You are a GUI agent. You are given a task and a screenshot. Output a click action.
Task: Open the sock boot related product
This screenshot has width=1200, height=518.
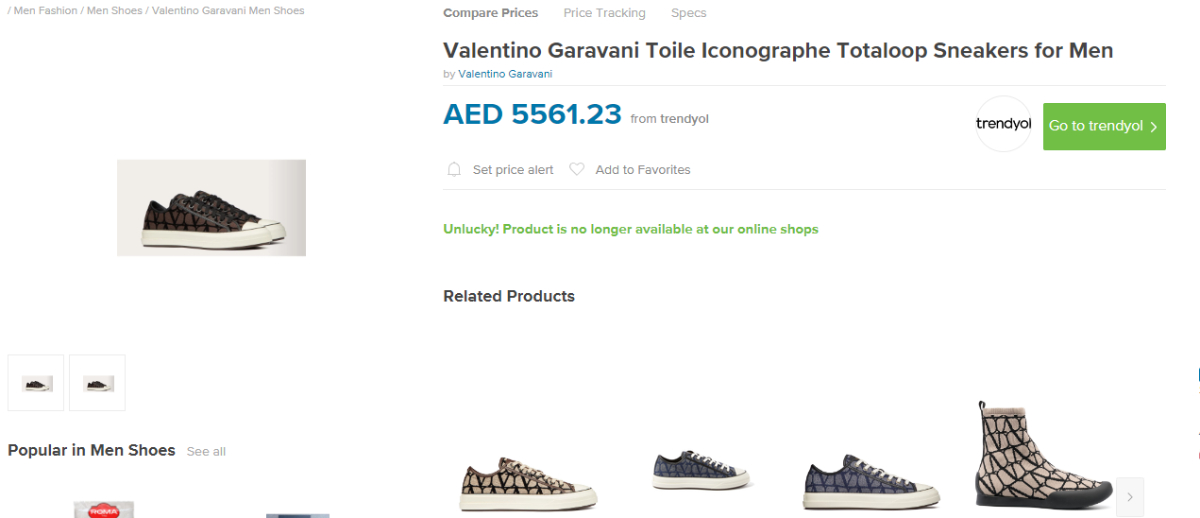coord(1042,455)
